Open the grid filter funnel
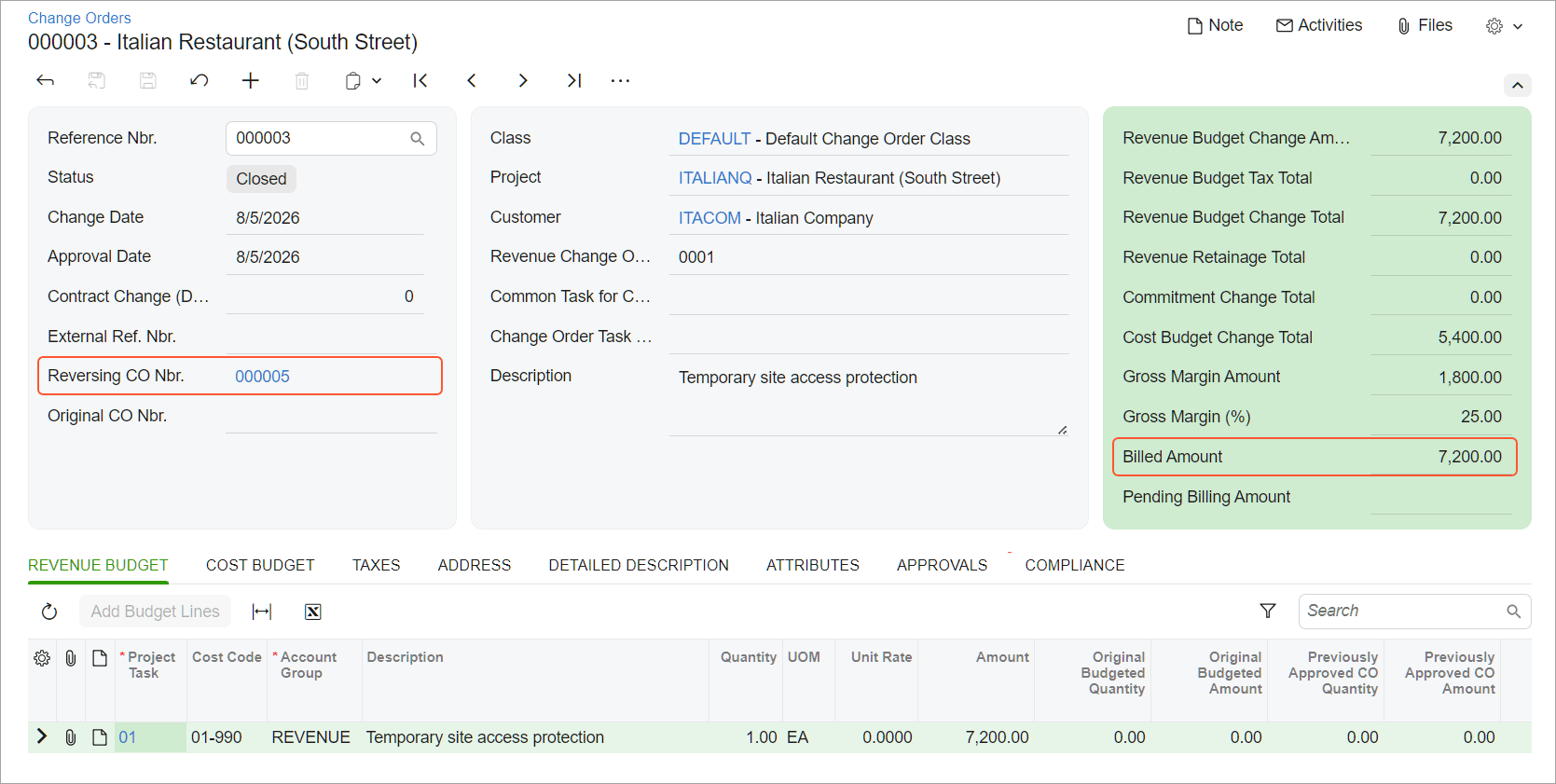Screen dimensions: 1556x784 [1268, 611]
